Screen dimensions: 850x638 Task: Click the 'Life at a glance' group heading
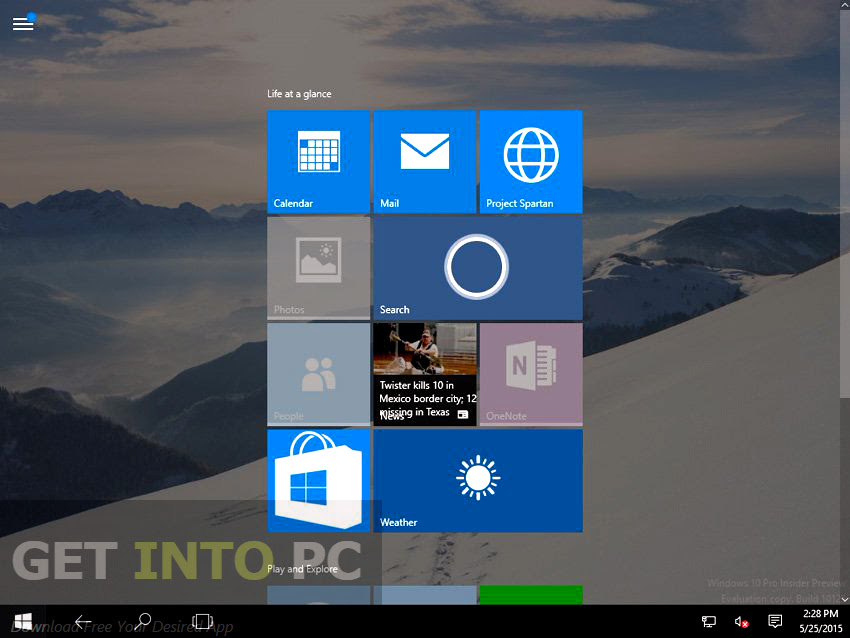click(299, 94)
